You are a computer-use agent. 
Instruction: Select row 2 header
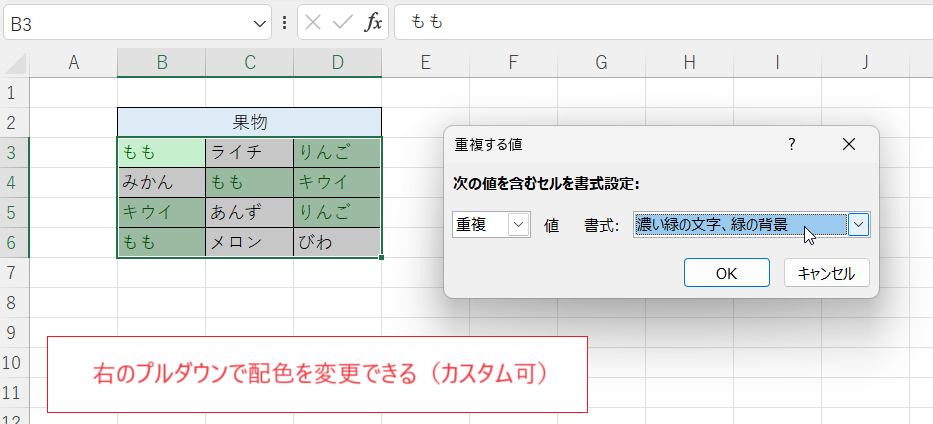click(14, 123)
